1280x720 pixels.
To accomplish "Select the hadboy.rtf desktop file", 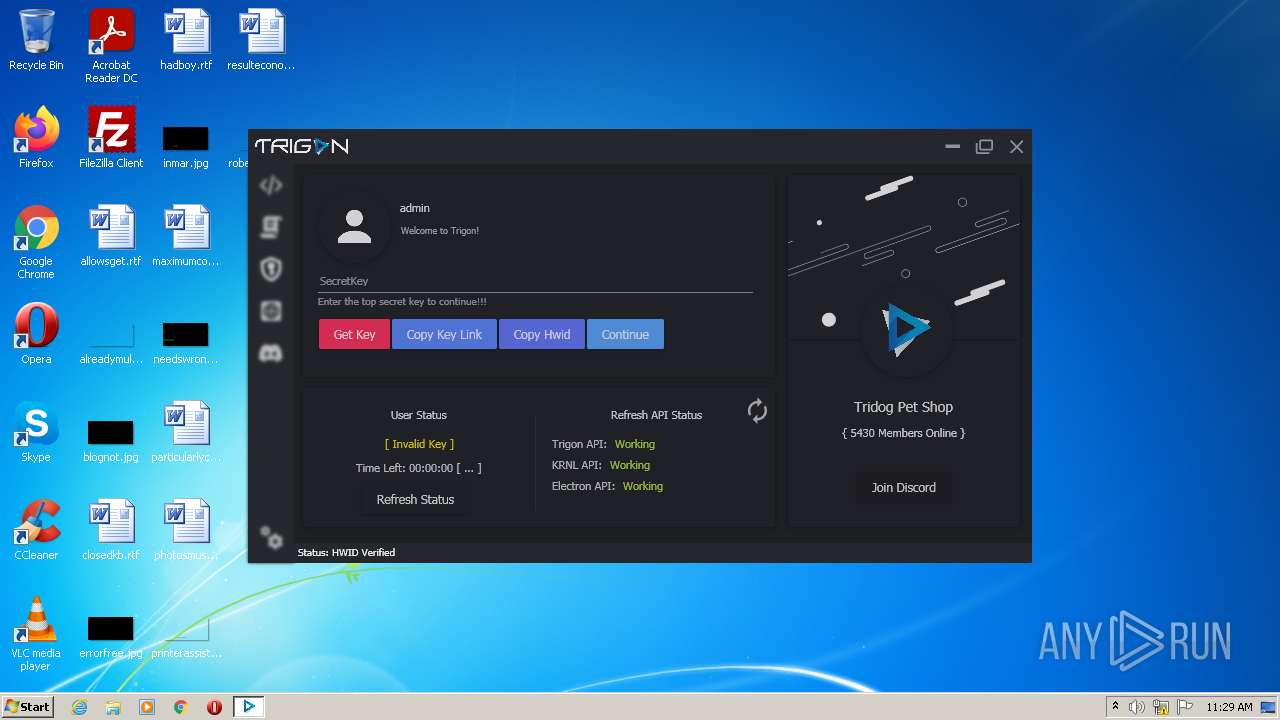I will (186, 40).
